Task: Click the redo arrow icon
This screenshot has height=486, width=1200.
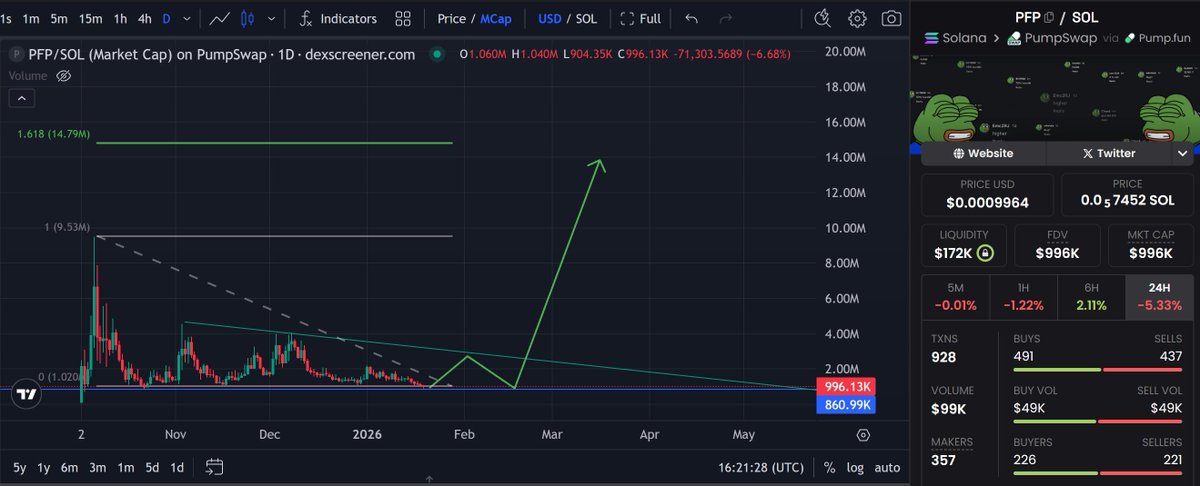Action: pos(726,18)
